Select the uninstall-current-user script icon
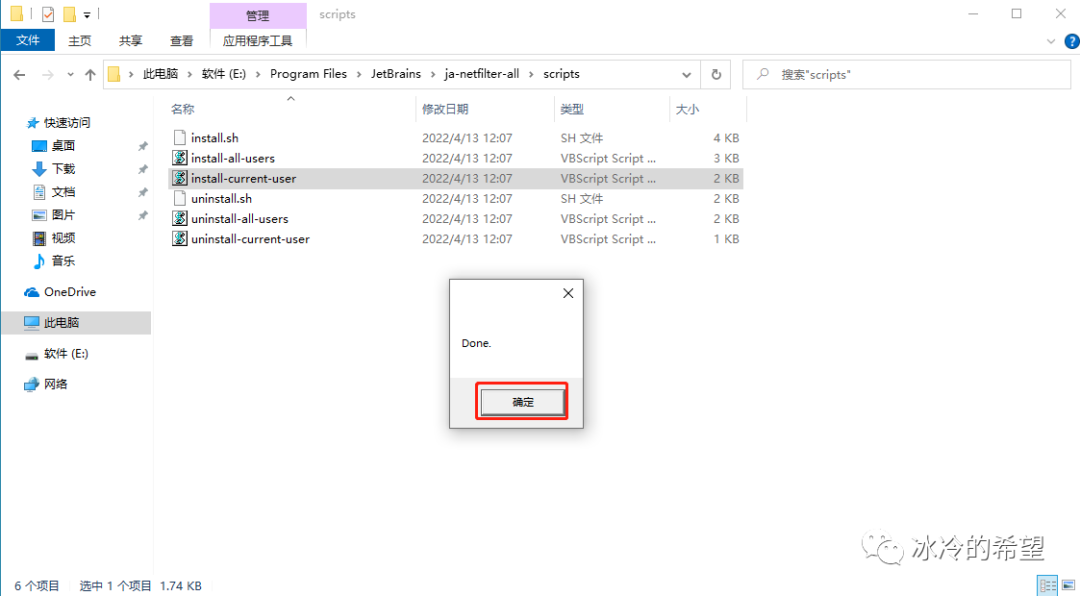Screen dimensions: 1080x596 (x=180, y=238)
